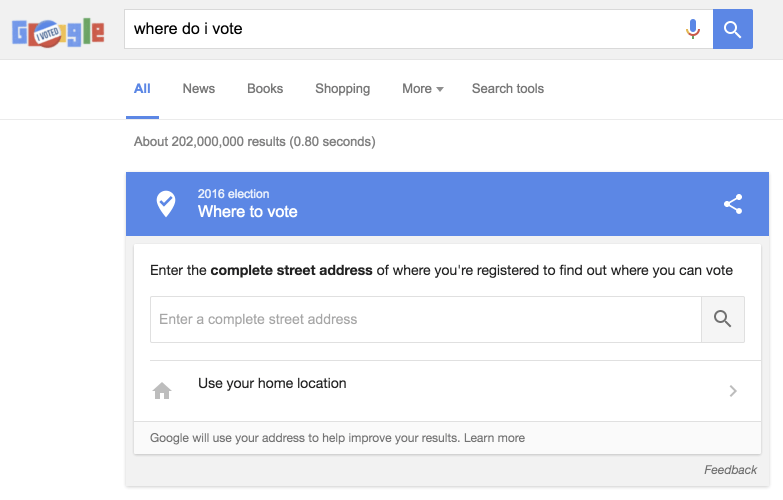The image size is (783, 500).
Task: Expand the home location chevron arrow
Action: [733, 391]
